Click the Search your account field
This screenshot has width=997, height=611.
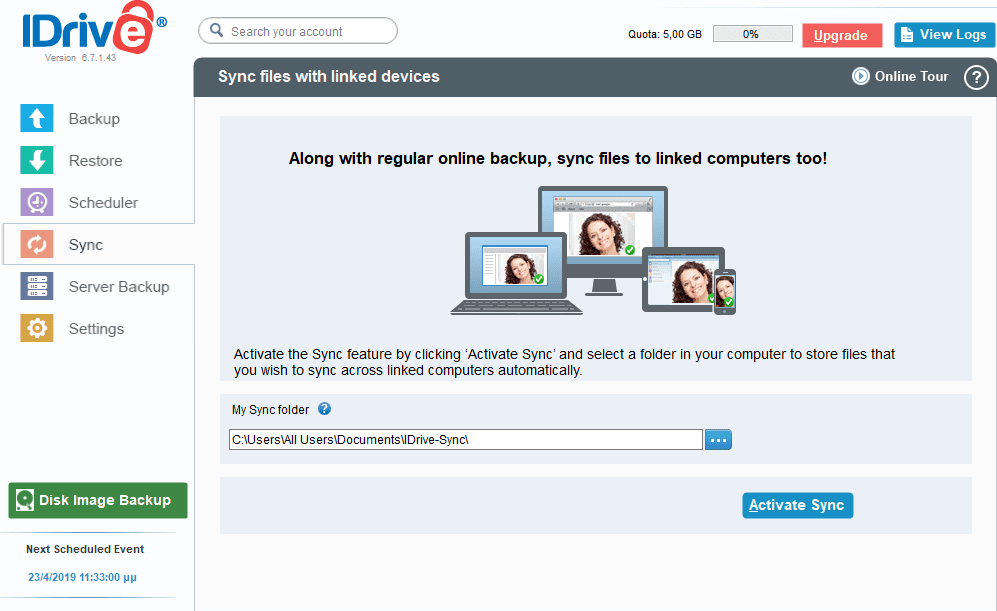tap(298, 31)
